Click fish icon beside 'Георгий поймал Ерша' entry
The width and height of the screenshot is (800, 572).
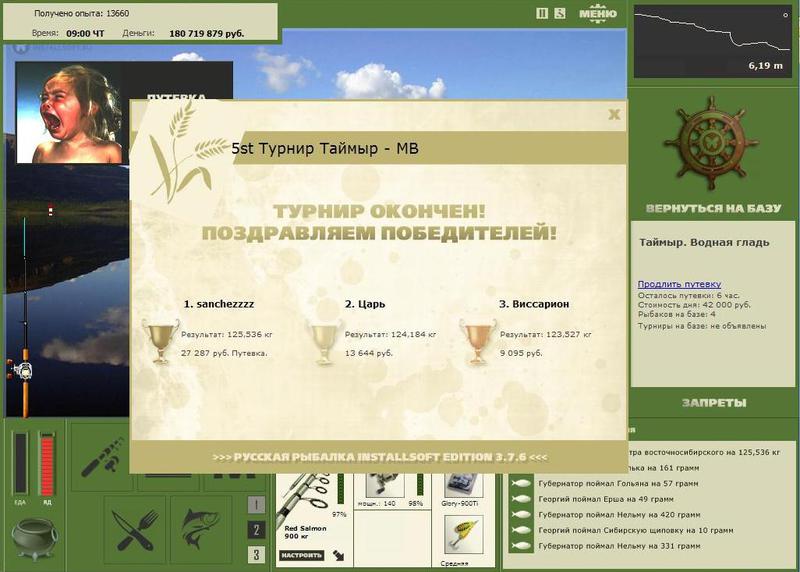click(x=521, y=499)
